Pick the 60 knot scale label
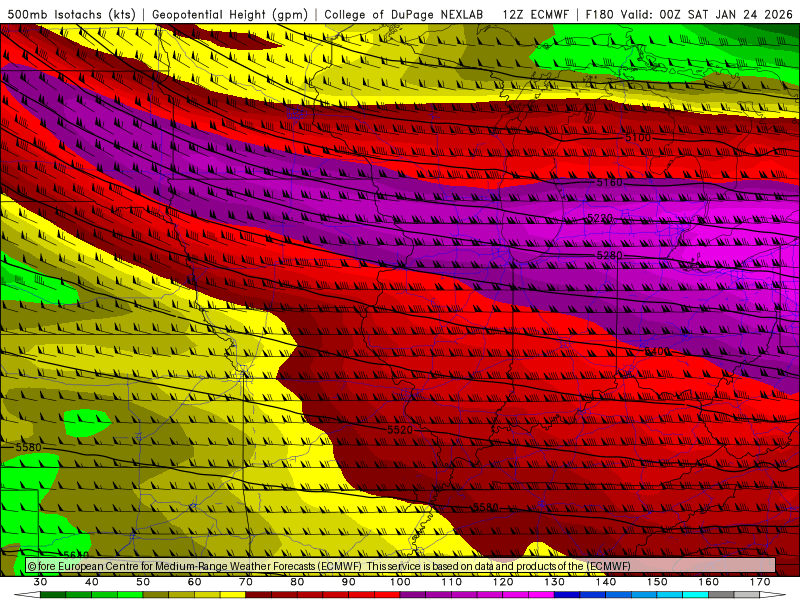Viewport: 800px width, 600px height. point(194,582)
